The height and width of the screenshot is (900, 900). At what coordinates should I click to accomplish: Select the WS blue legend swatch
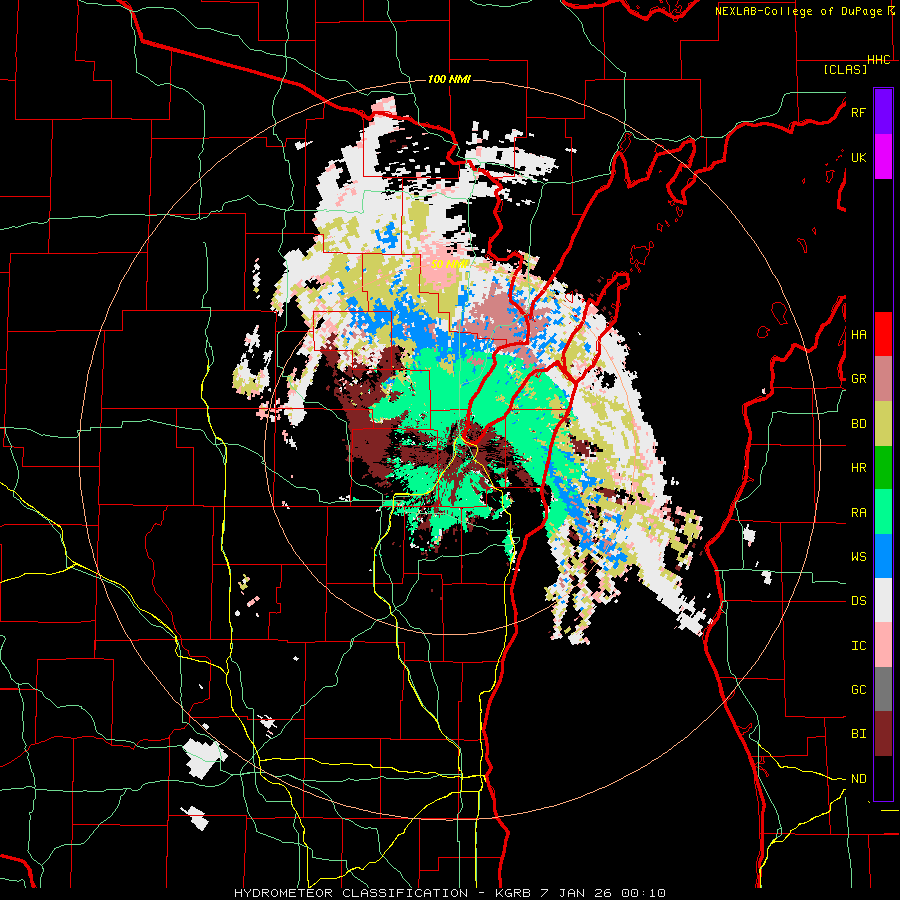coord(883,556)
